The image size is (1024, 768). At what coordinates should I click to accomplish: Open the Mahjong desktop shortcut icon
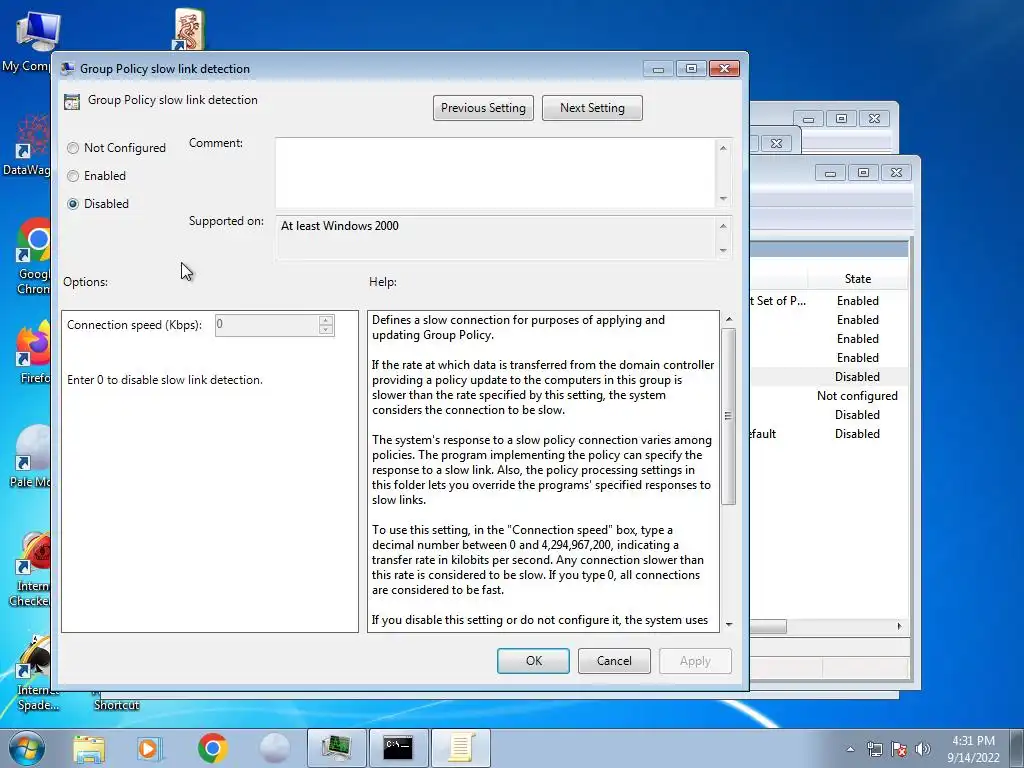tap(189, 29)
